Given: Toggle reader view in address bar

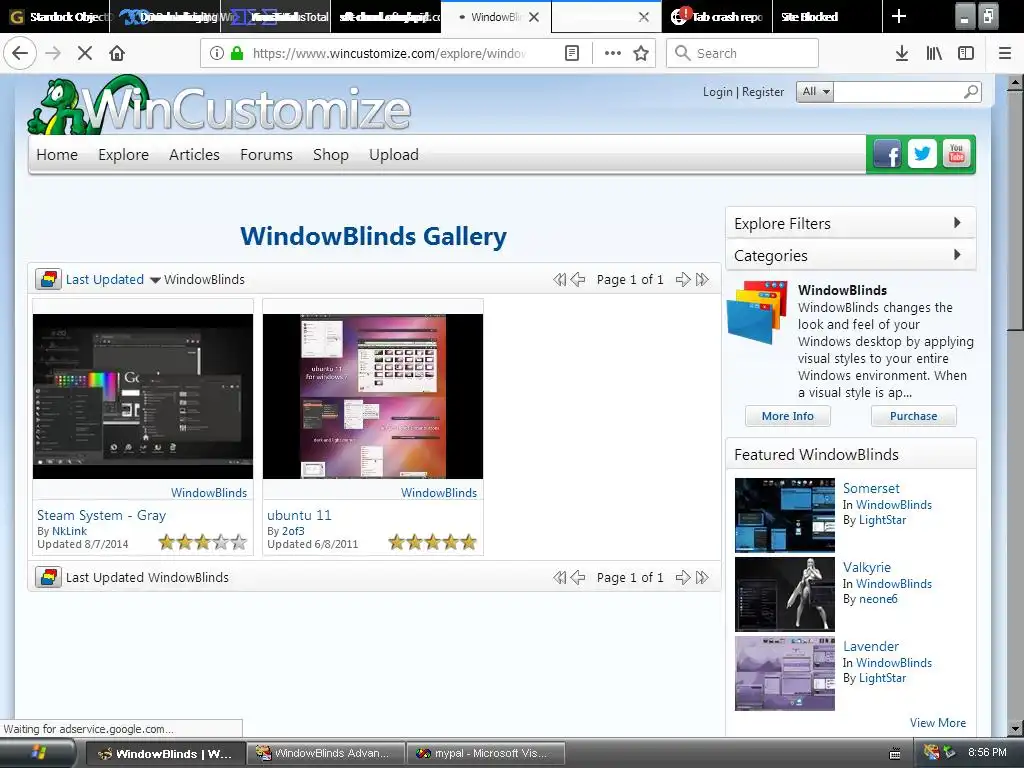Looking at the screenshot, I should 572,53.
